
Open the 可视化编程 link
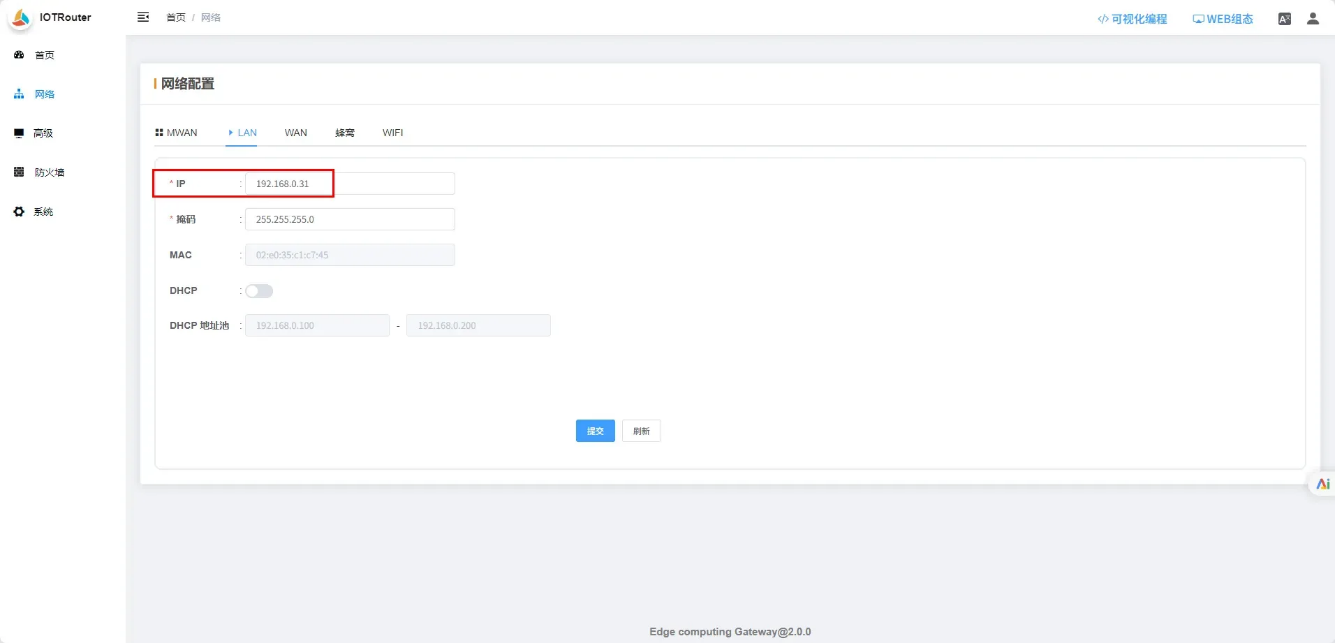(x=1132, y=18)
